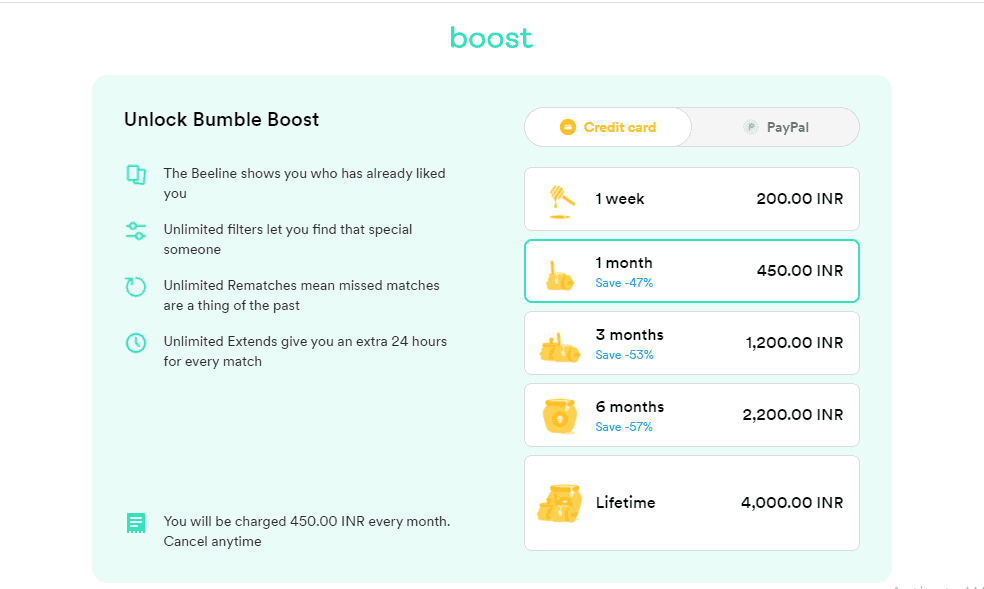Click the honey dipper icon beside 1 week
984x589 pixels.
(x=560, y=198)
